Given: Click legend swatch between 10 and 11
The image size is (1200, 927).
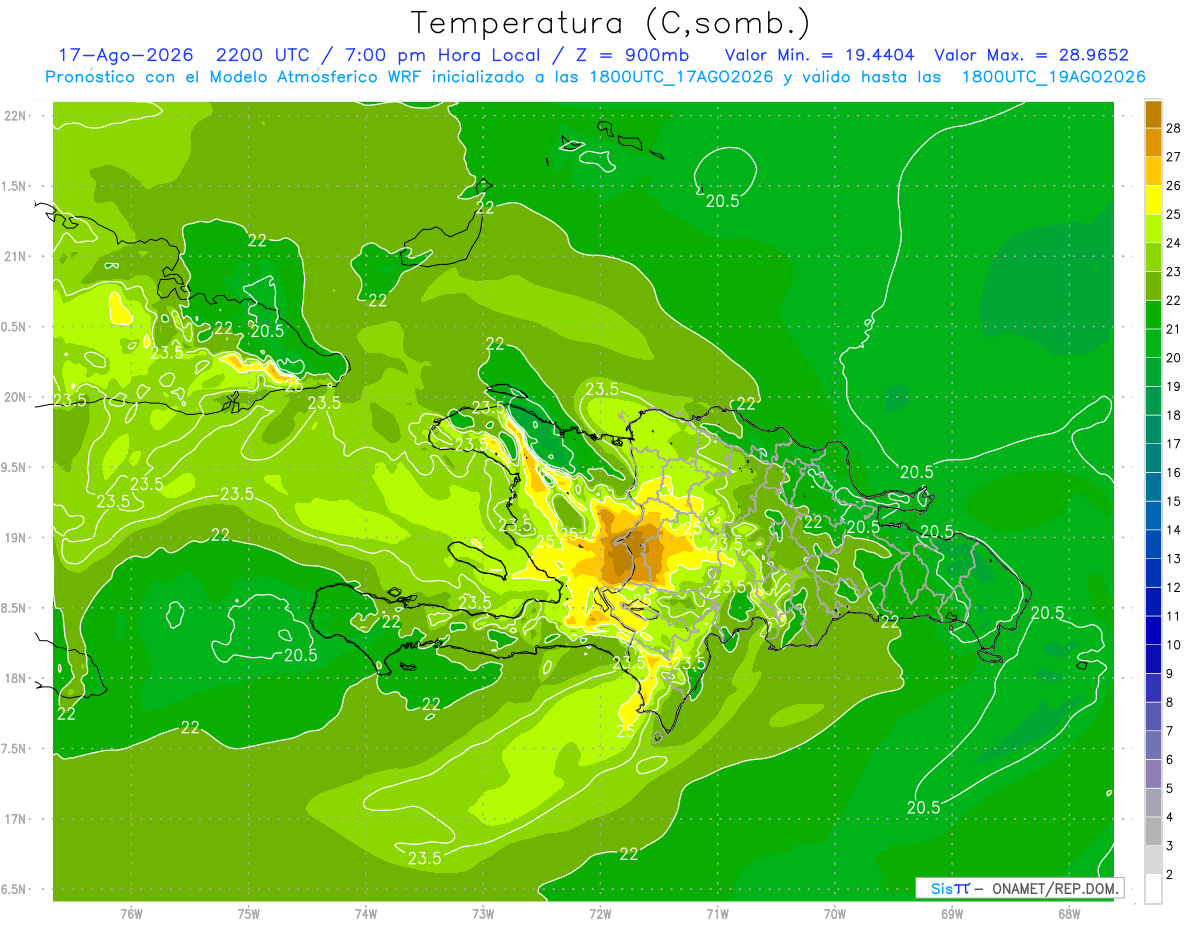Looking at the screenshot, I should (x=1153, y=631).
